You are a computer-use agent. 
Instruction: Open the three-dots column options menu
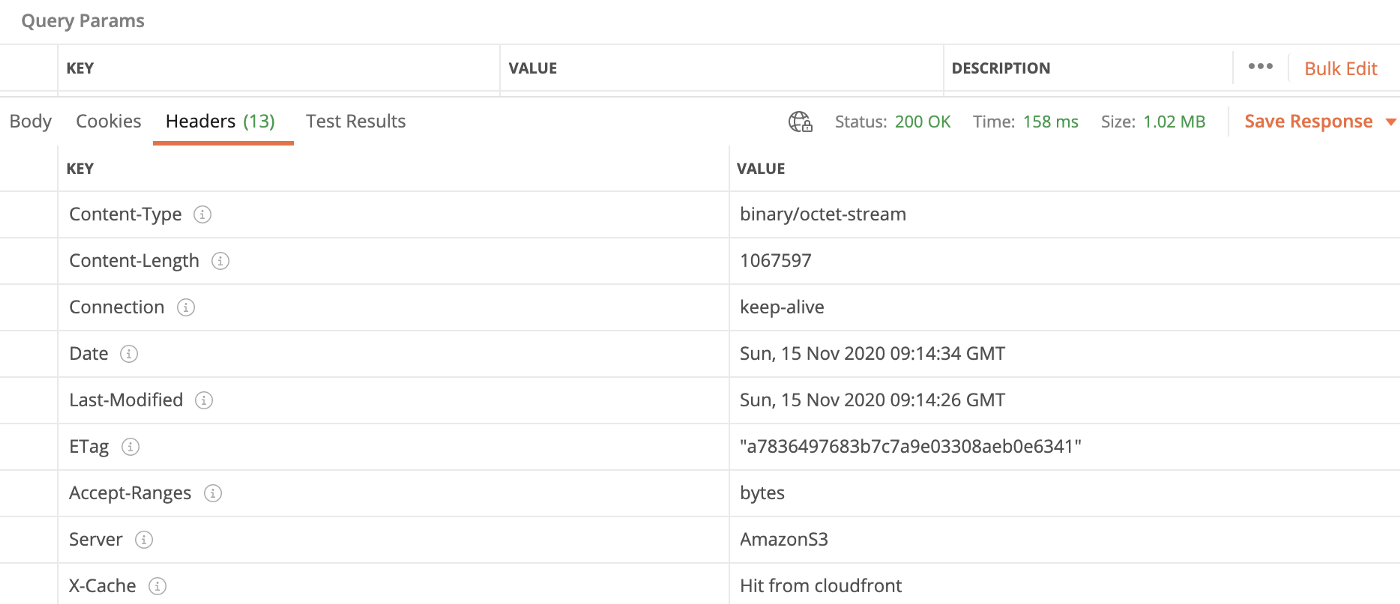[1261, 67]
